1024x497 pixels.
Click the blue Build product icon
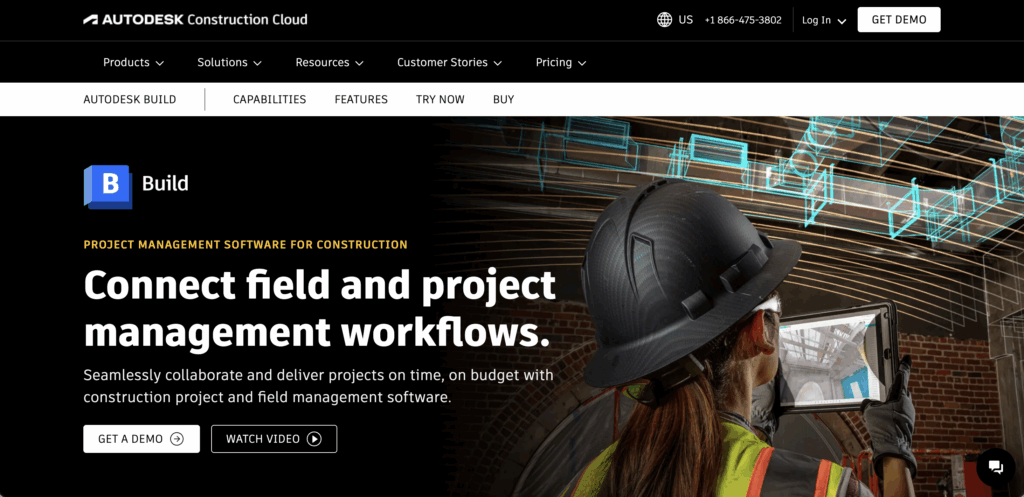click(108, 187)
